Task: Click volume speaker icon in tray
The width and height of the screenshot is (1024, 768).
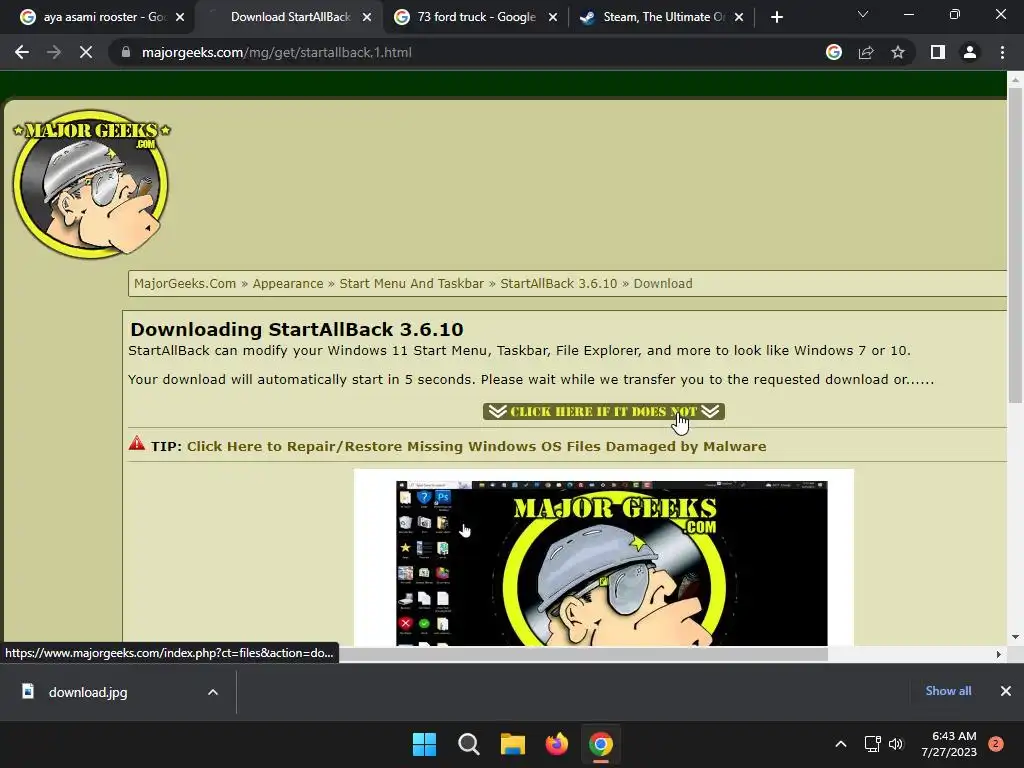Action: click(x=896, y=744)
